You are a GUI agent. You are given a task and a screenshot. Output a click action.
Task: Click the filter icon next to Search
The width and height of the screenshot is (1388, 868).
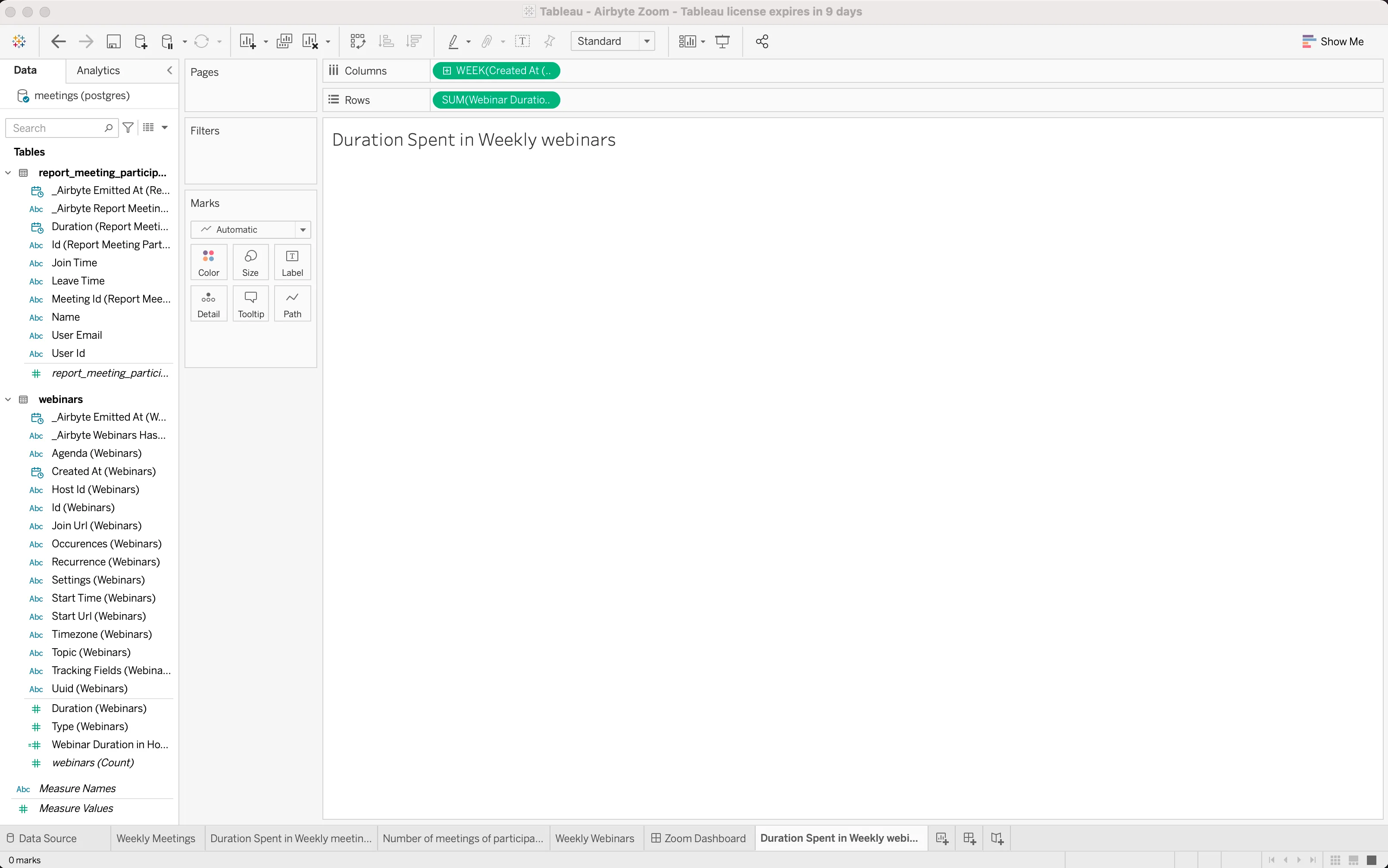(128, 128)
